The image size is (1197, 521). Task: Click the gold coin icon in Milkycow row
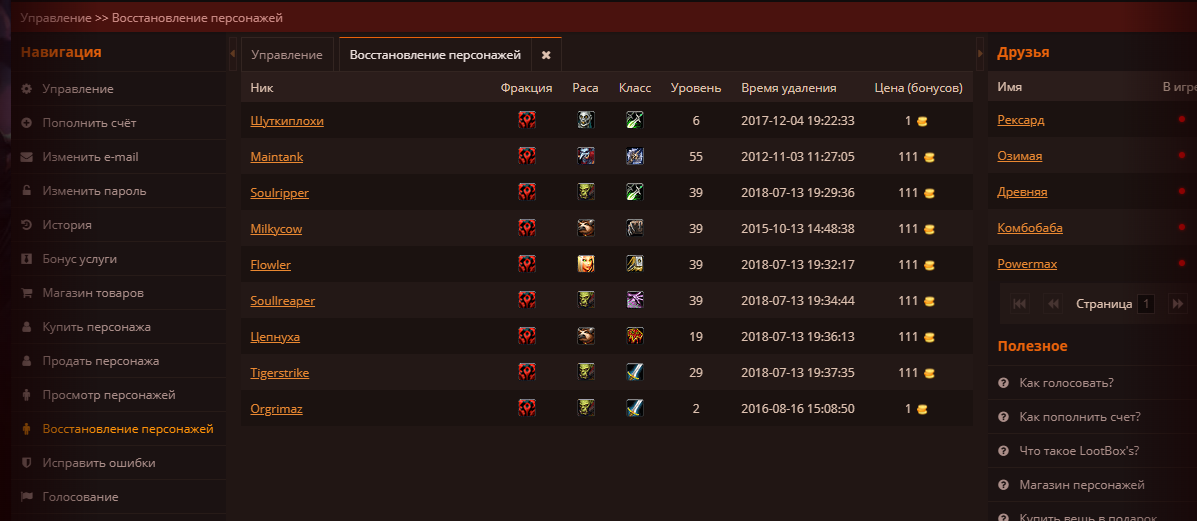[929, 228]
